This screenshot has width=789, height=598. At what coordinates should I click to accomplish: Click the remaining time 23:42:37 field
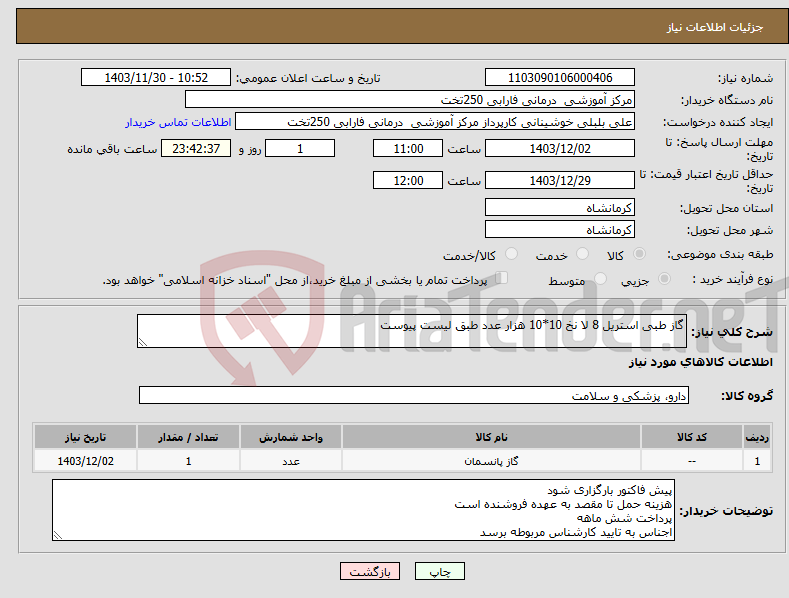tap(196, 148)
